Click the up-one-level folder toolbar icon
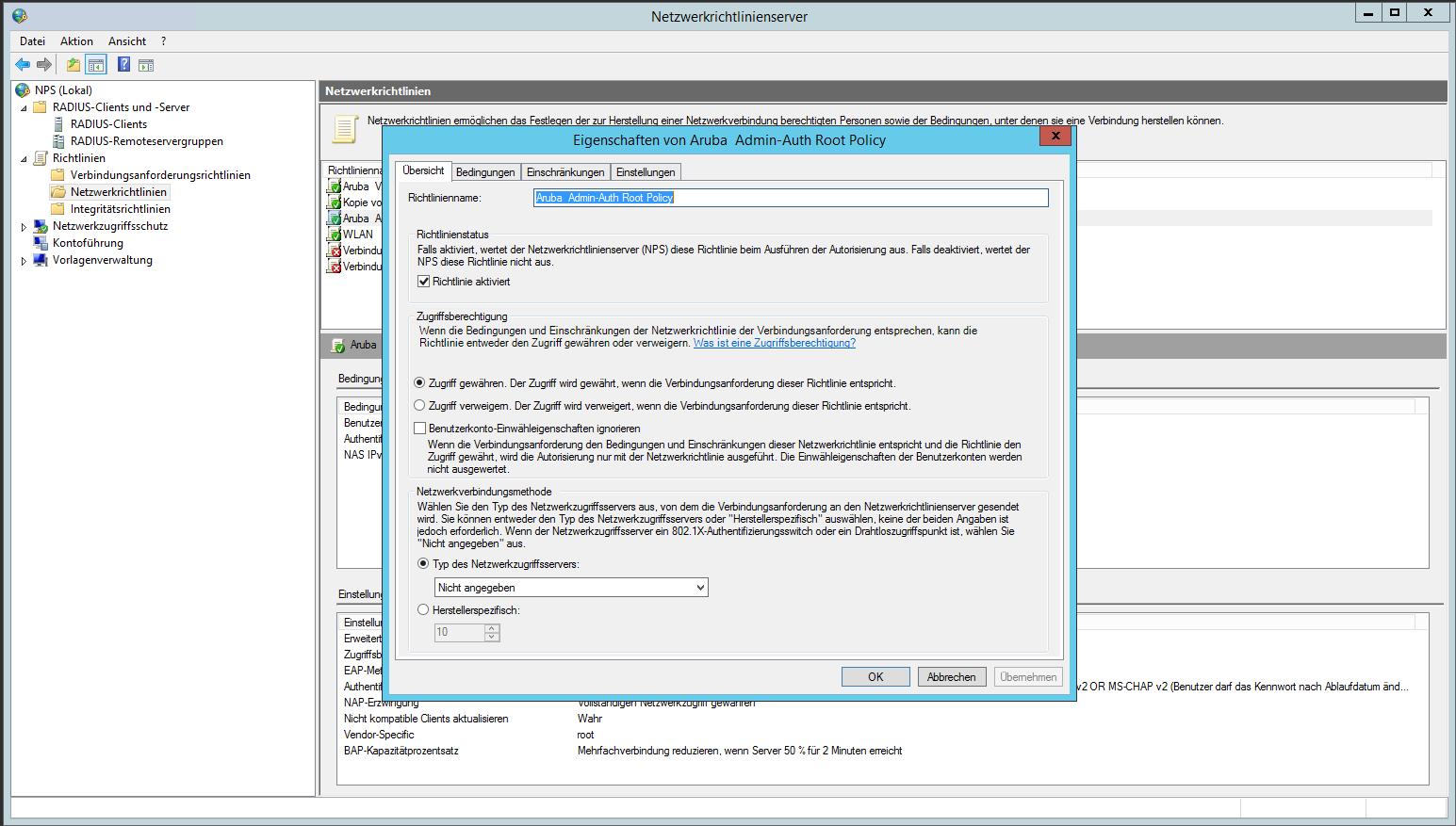This screenshot has height=826, width=1456. point(73,65)
